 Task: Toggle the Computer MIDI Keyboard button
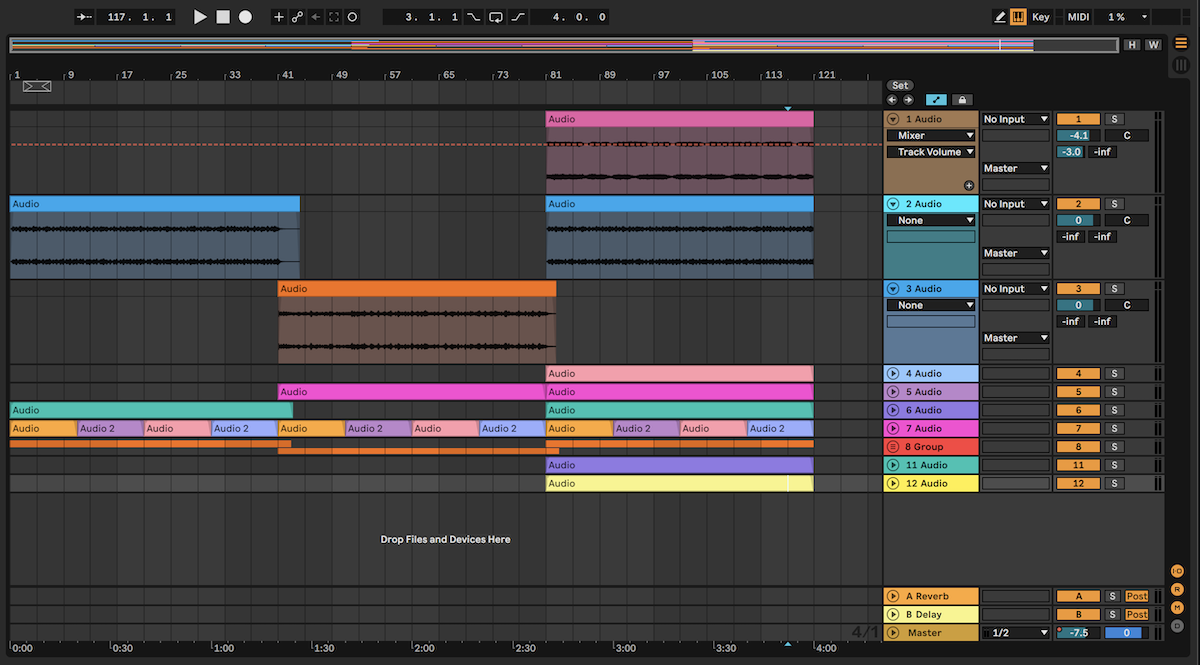[1018, 17]
